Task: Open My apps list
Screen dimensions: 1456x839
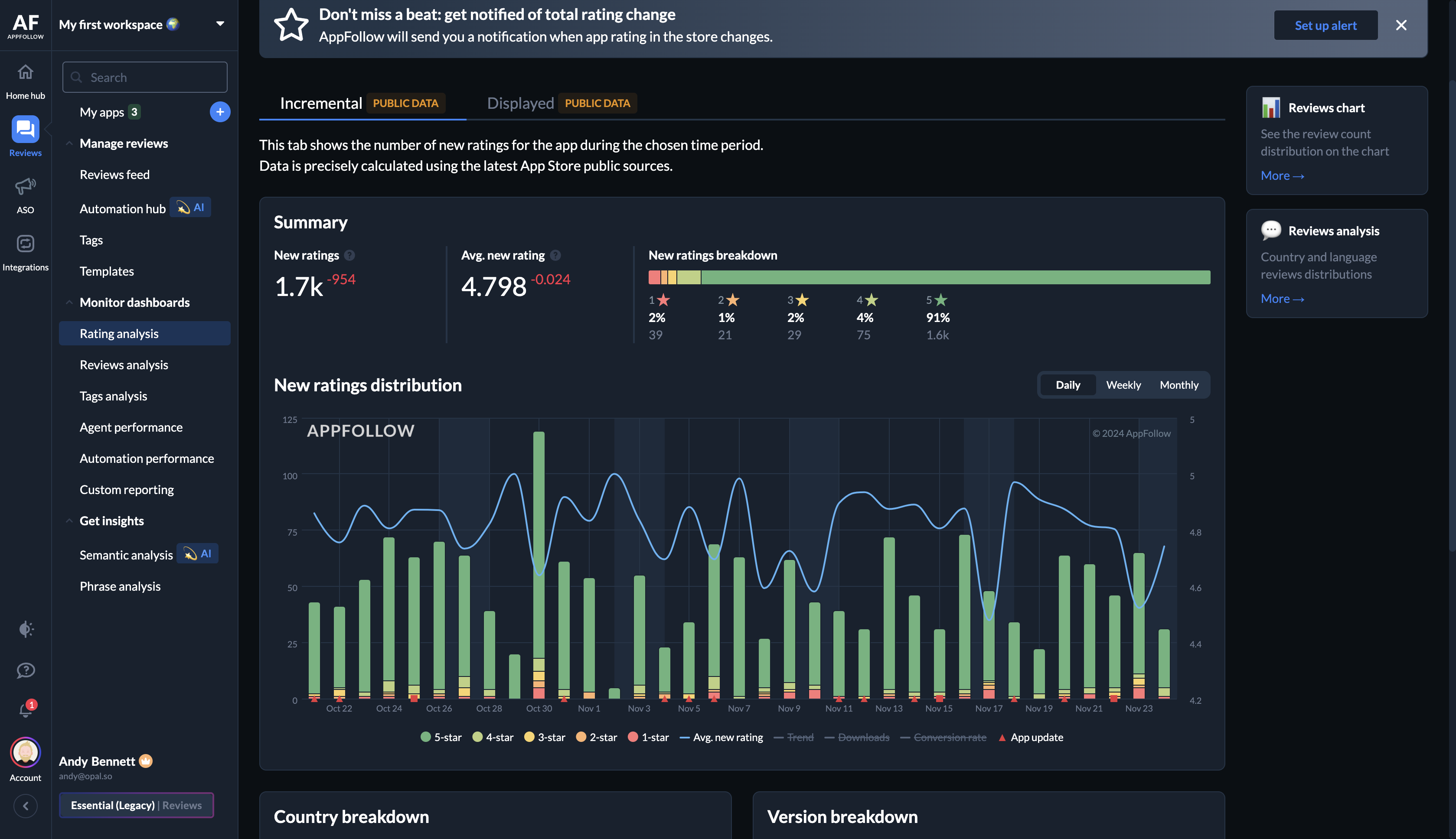Action: [110, 112]
